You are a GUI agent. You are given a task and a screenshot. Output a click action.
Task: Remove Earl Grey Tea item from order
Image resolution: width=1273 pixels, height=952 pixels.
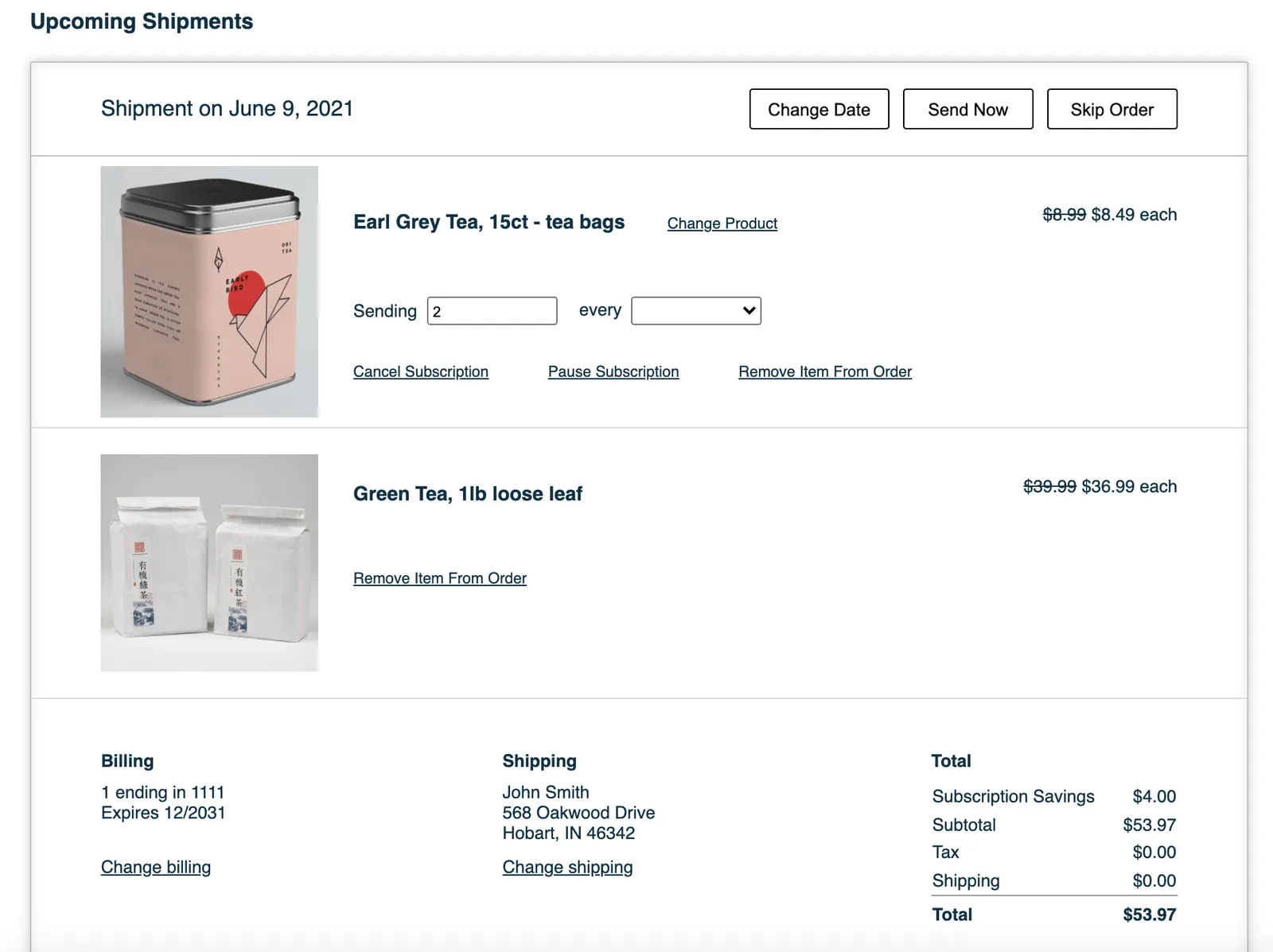tap(824, 371)
